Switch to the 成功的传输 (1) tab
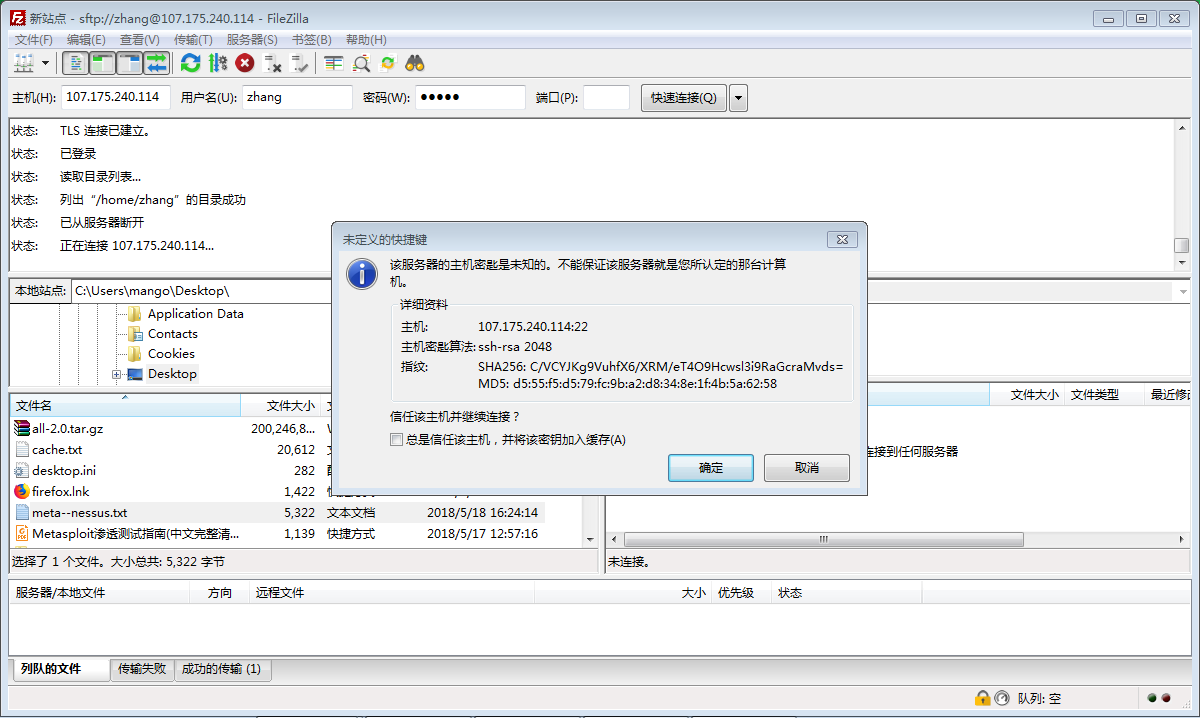 coord(222,669)
